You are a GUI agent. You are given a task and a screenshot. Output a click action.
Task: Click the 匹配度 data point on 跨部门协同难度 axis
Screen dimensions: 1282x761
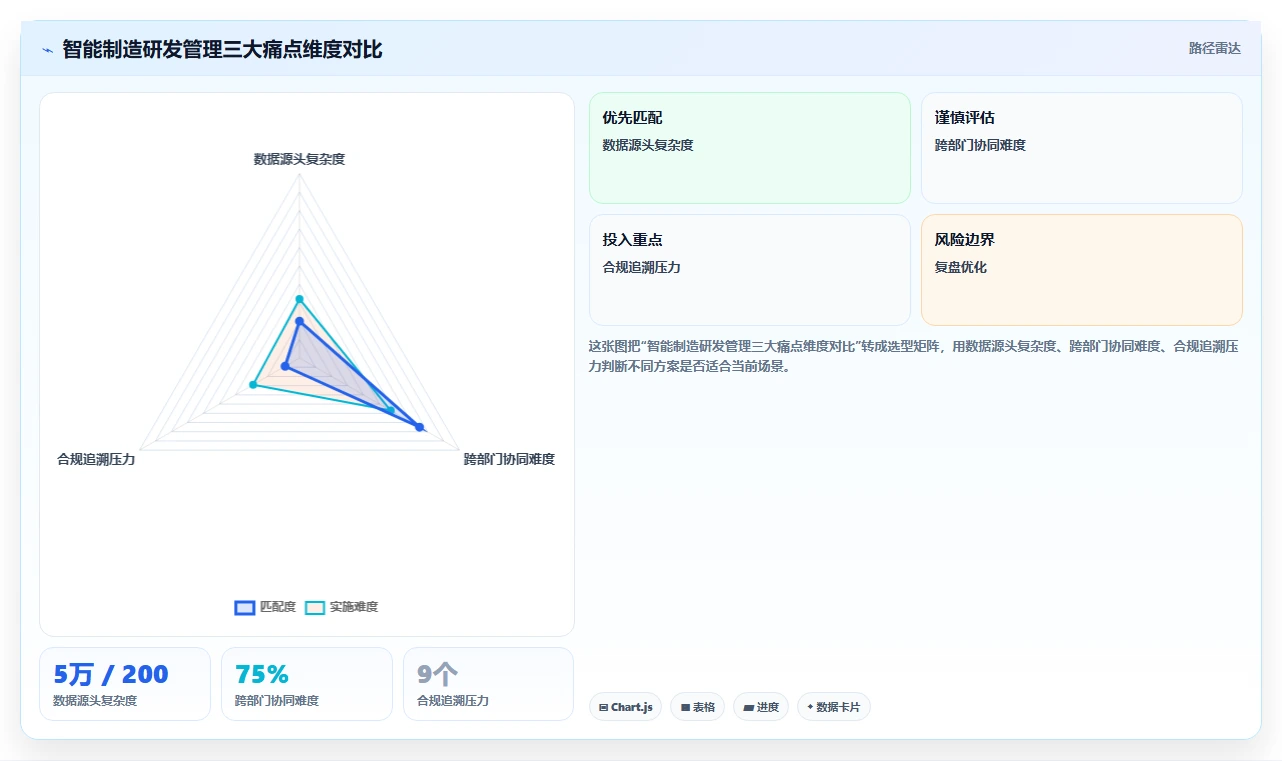click(x=420, y=427)
